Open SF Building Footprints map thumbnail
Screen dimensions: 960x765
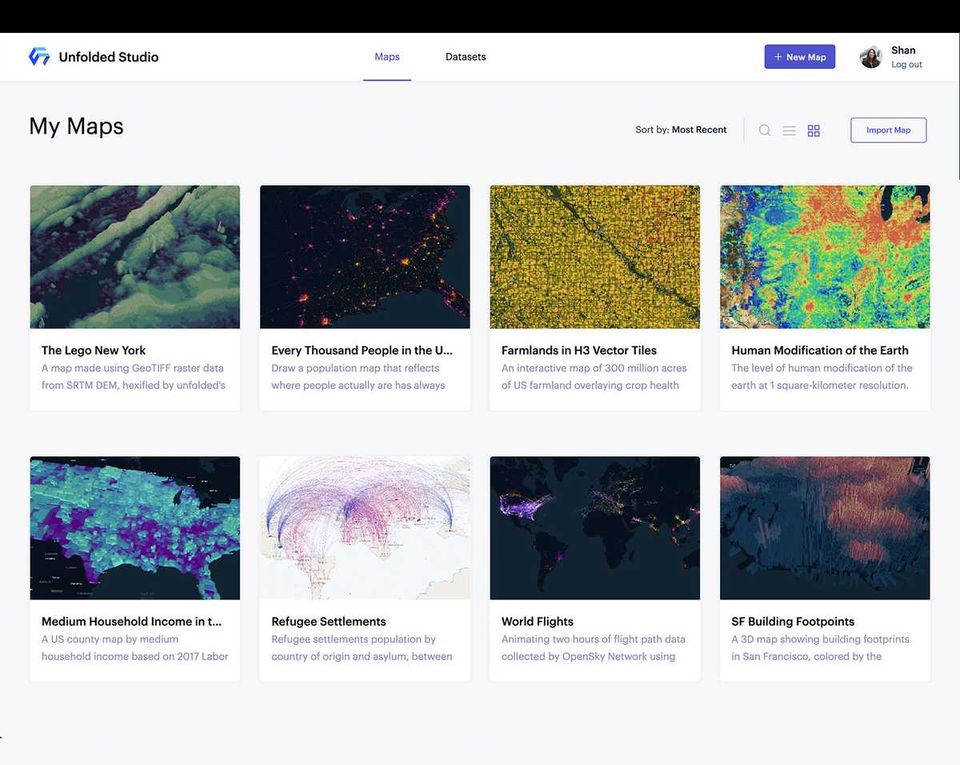825,528
